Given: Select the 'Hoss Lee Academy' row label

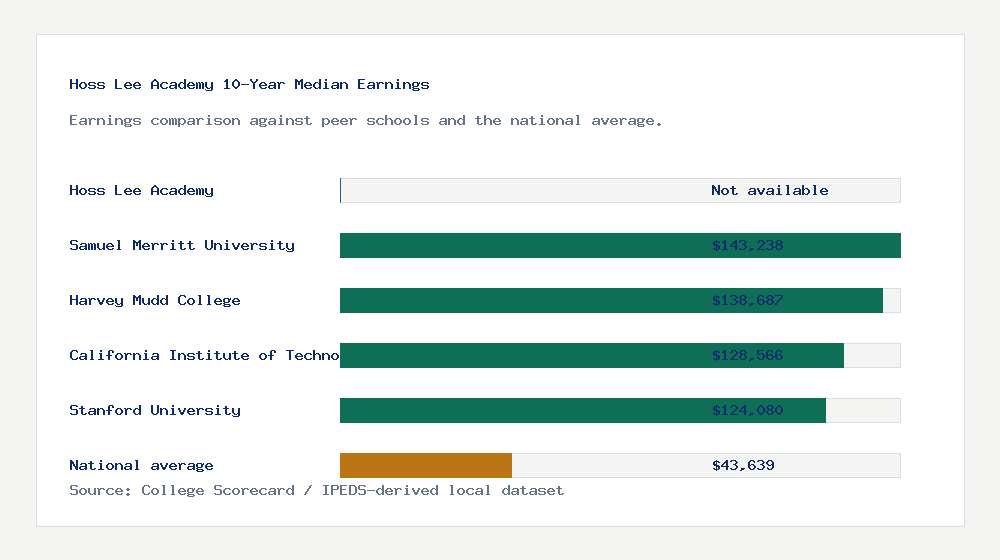Looking at the screenshot, I should click(142, 190).
